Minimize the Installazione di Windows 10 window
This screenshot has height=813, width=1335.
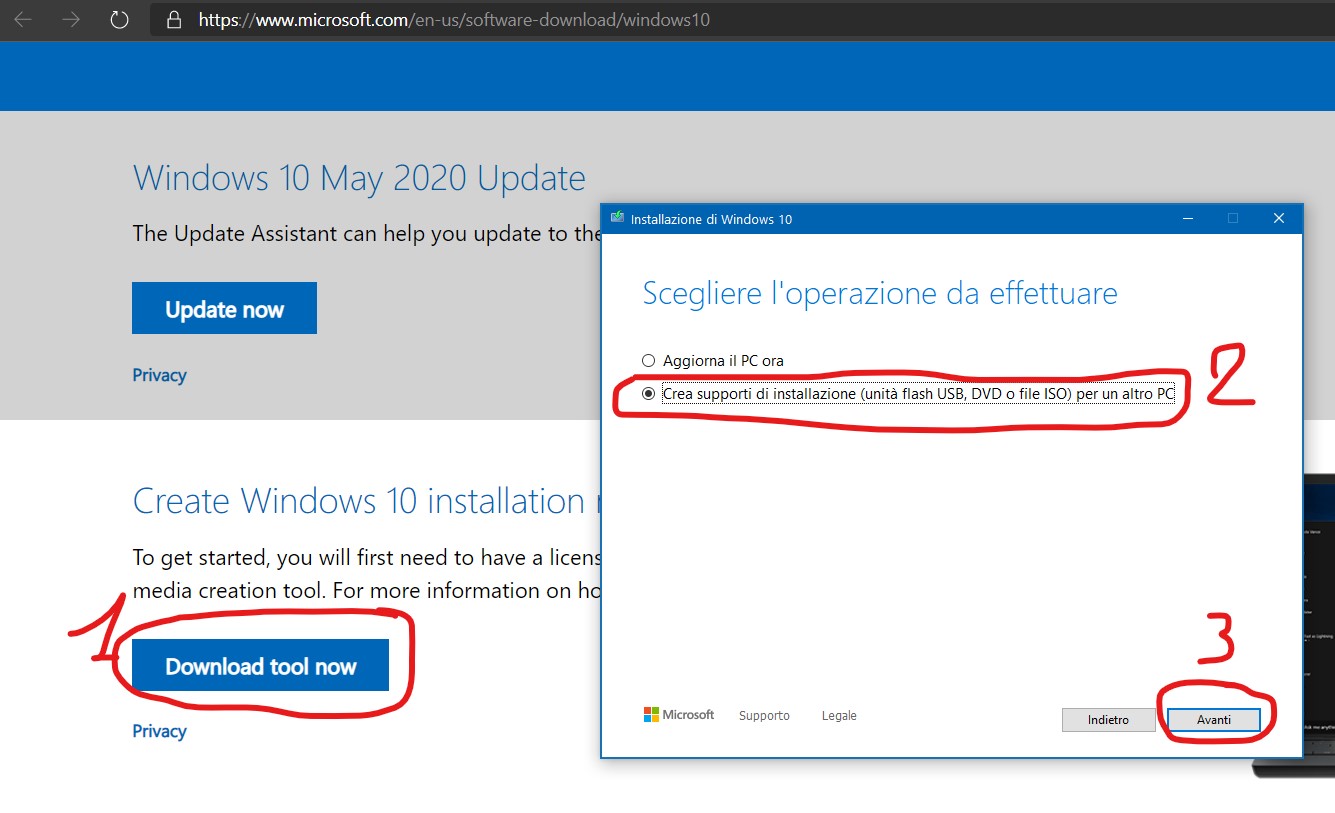tap(1187, 218)
